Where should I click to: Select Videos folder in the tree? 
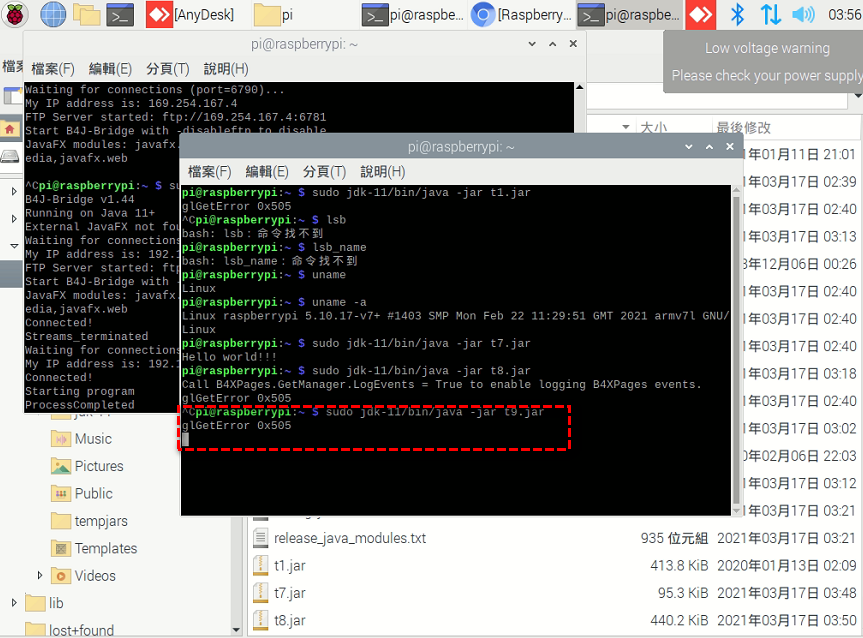coord(95,576)
